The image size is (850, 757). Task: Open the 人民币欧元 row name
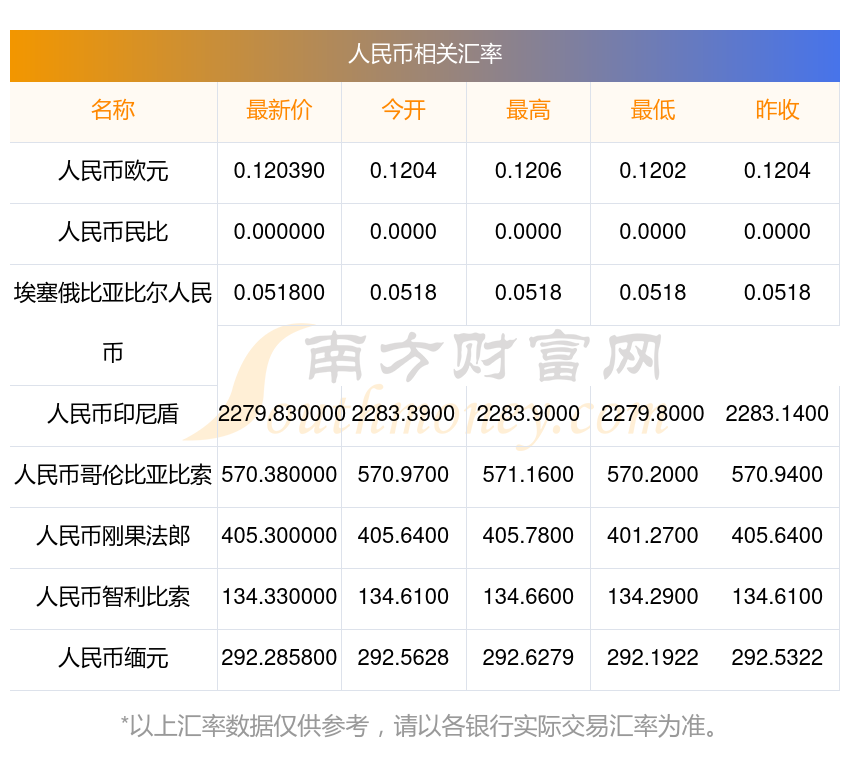[113, 171]
